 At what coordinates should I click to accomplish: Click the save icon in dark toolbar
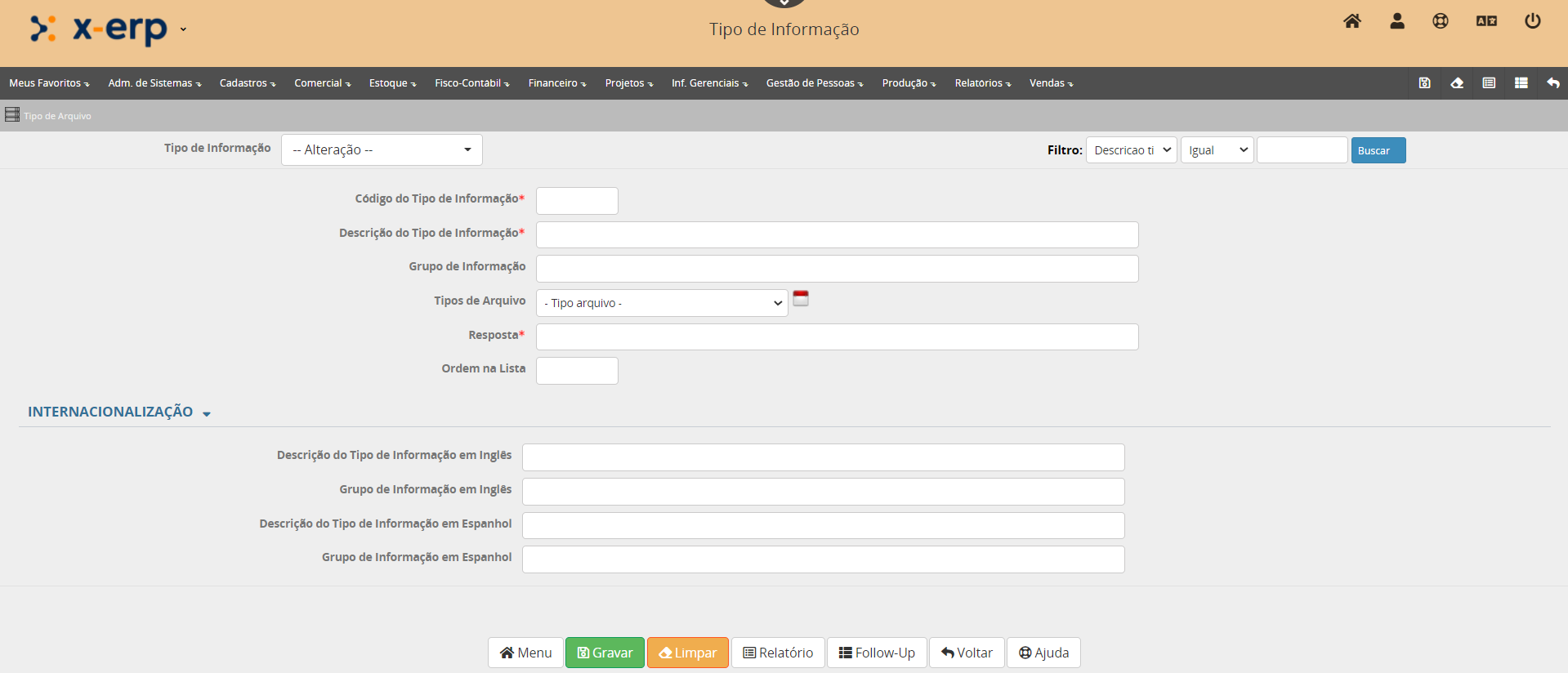pos(1424,83)
